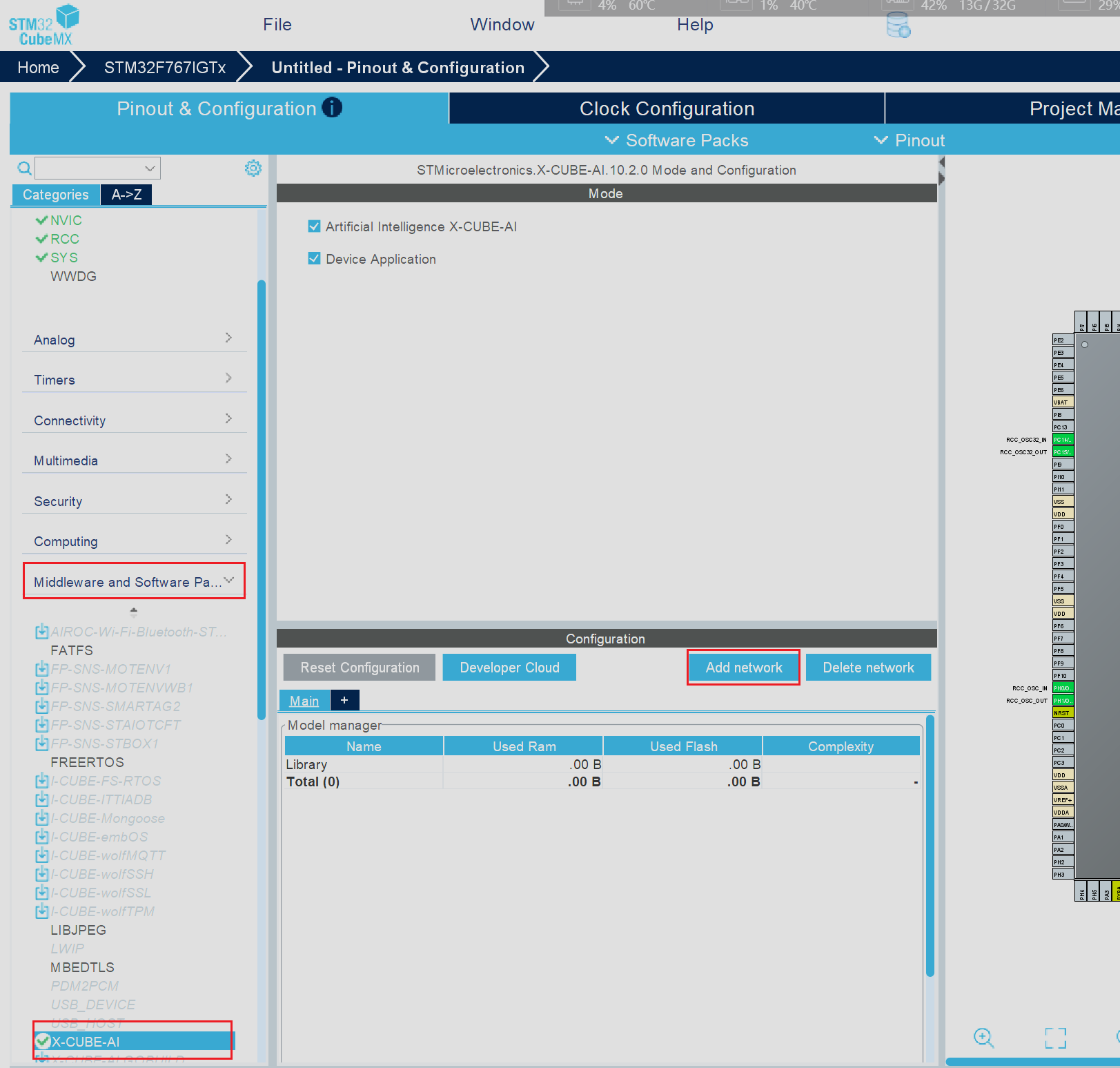Click the download icon beside I-CUBE-wolfTPM

(42, 911)
